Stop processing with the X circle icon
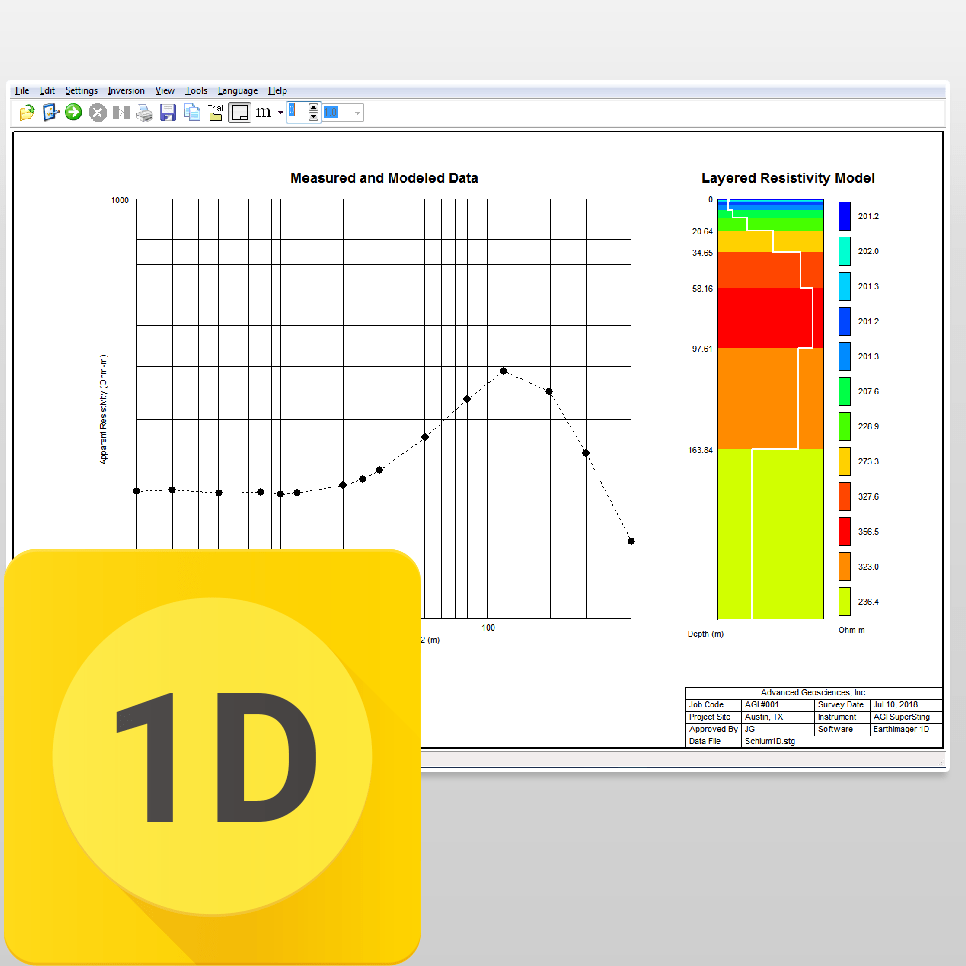This screenshot has width=966, height=966. [x=97, y=112]
